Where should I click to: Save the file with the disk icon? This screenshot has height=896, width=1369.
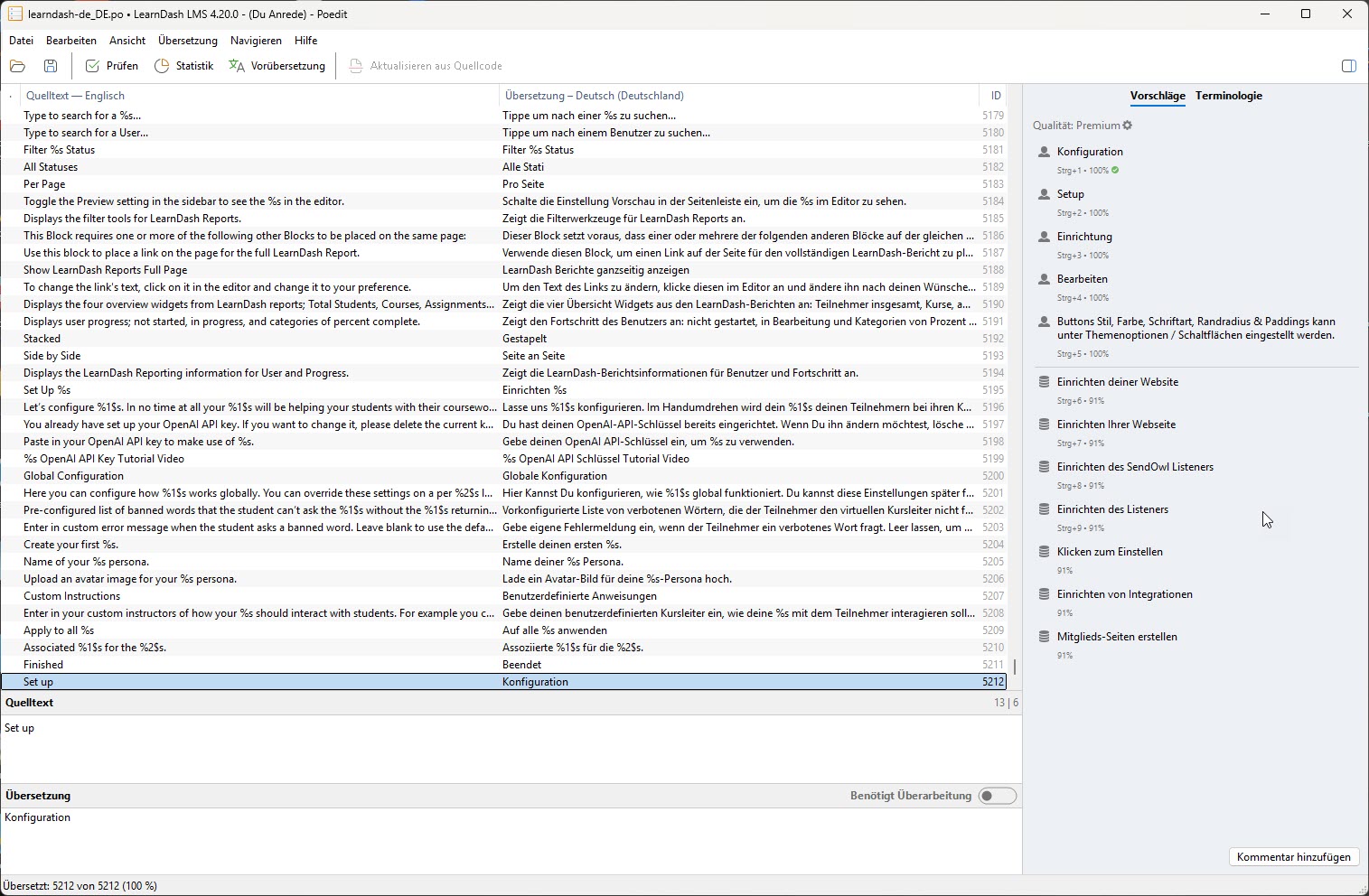(51, 66)
